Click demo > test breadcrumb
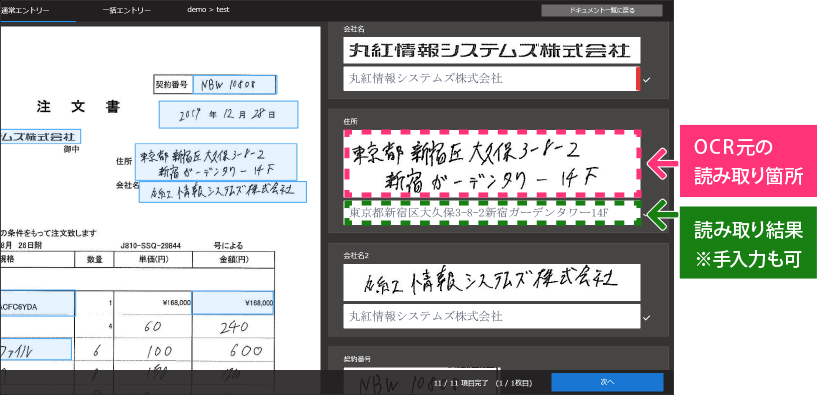The height and width of the screenshot is (395, 817). click(x=208, y=9)
